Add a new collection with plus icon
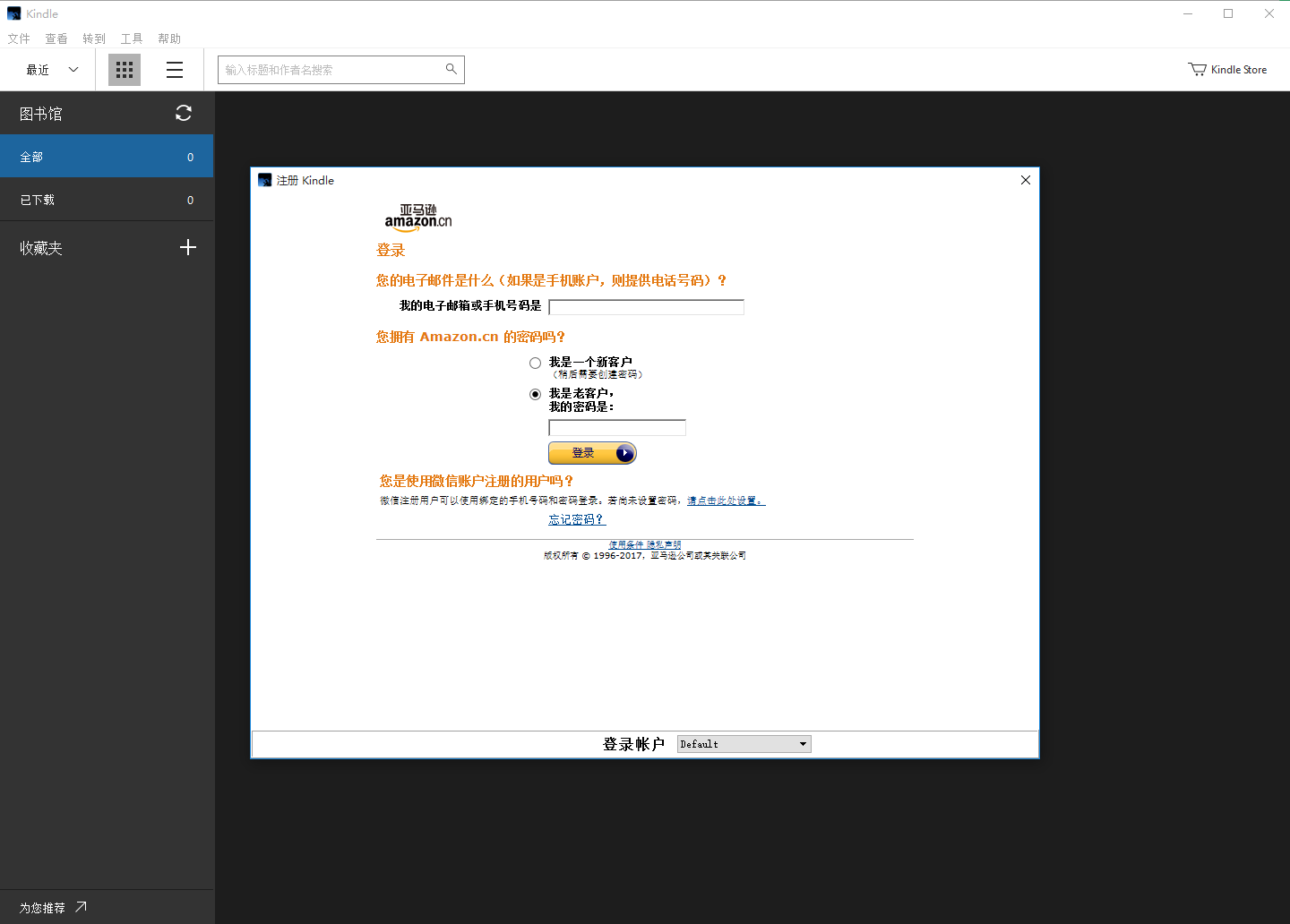Screen dimensions: 1290x924 click(188, 247)
